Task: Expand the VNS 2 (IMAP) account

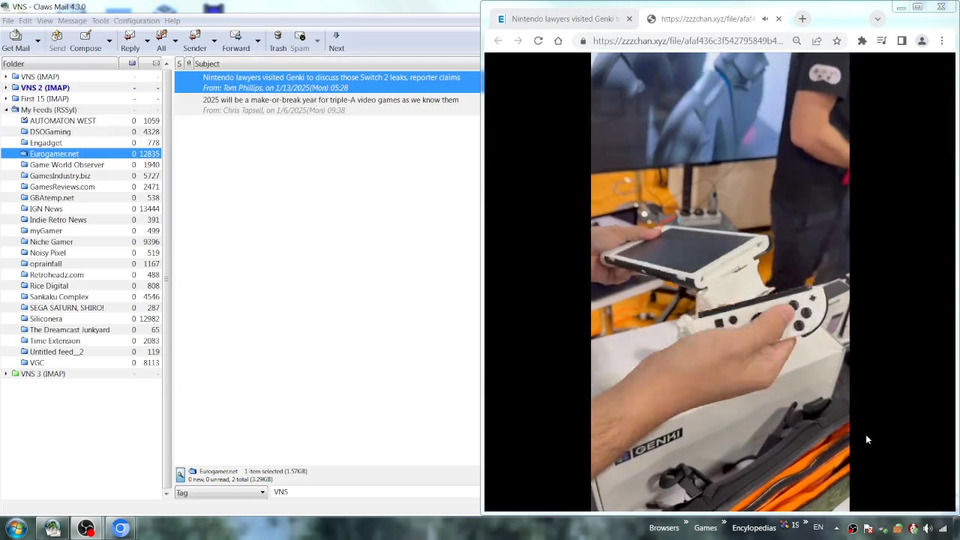Action: pyautogui.click(x=6, y=88)
